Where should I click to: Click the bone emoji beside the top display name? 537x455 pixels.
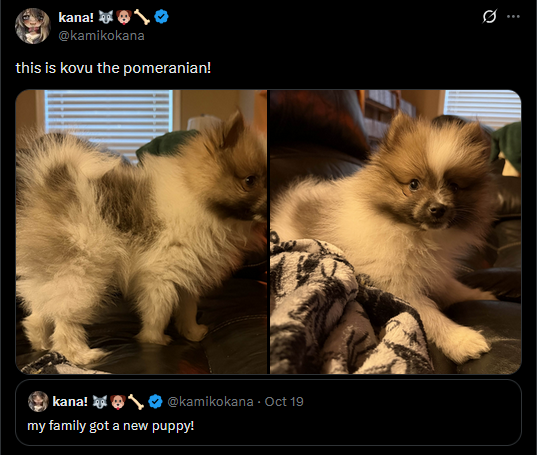coord(142,17)
